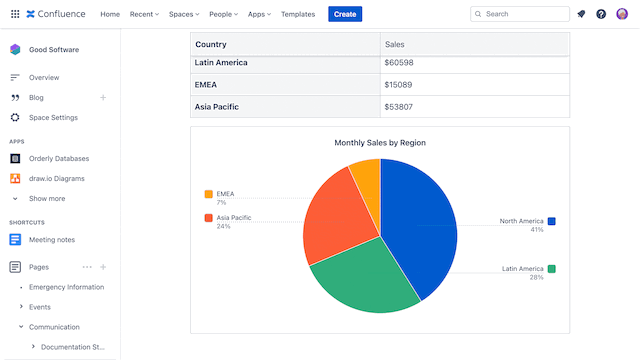640x360 pixels.
Task: Click the Sales column header
Action: pyautogui.click(x=475, y=44)
